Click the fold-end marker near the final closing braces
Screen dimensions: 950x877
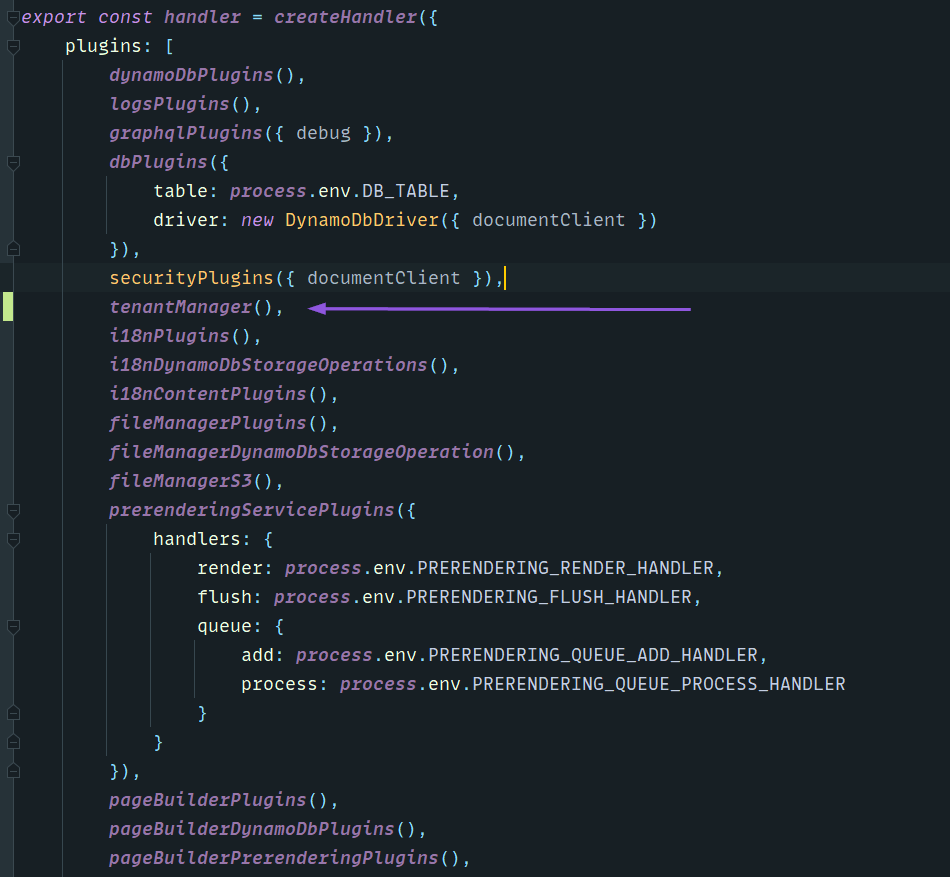tap(13, 771)
